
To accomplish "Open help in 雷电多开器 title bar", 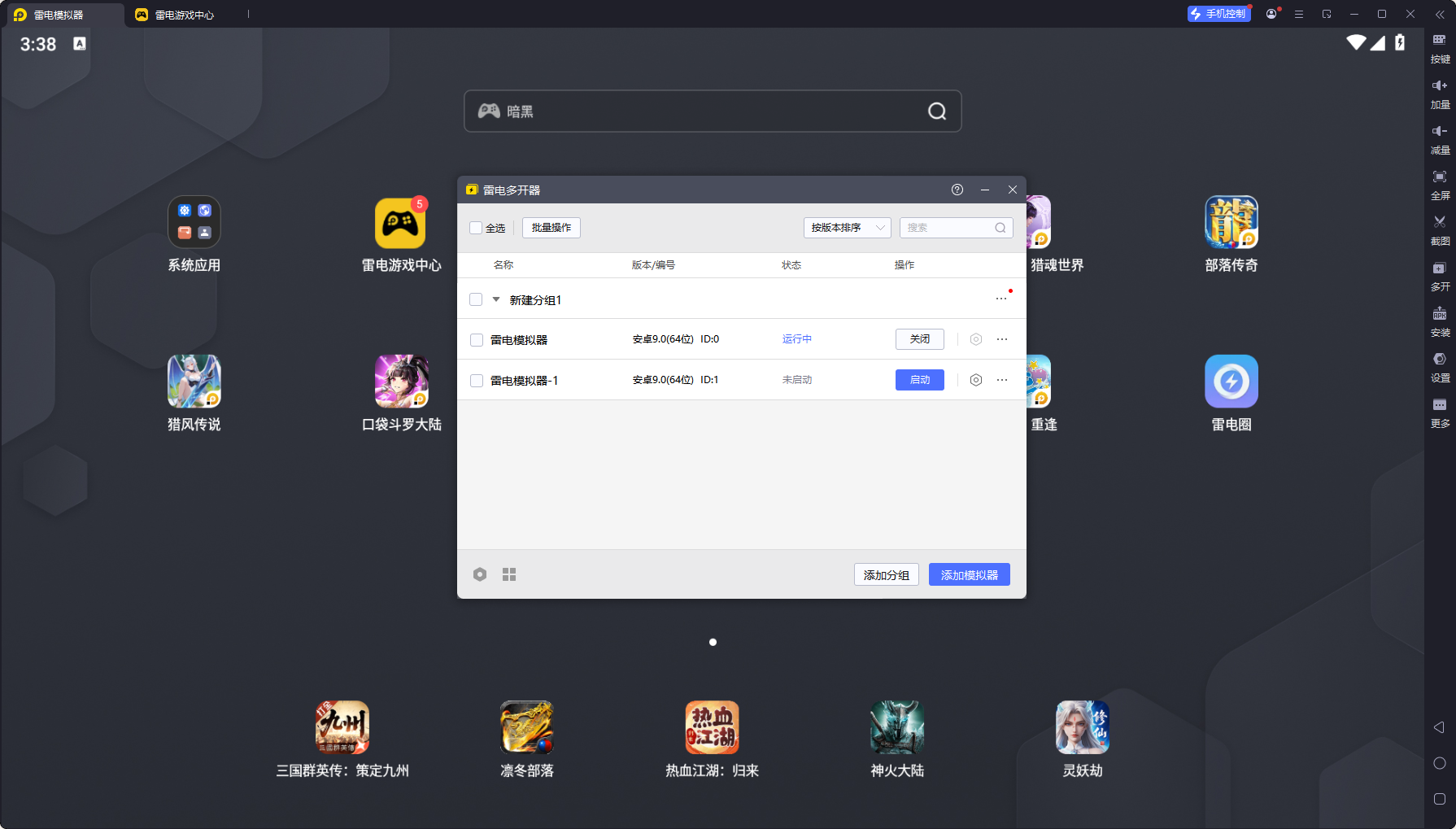I will click(957, 190).
